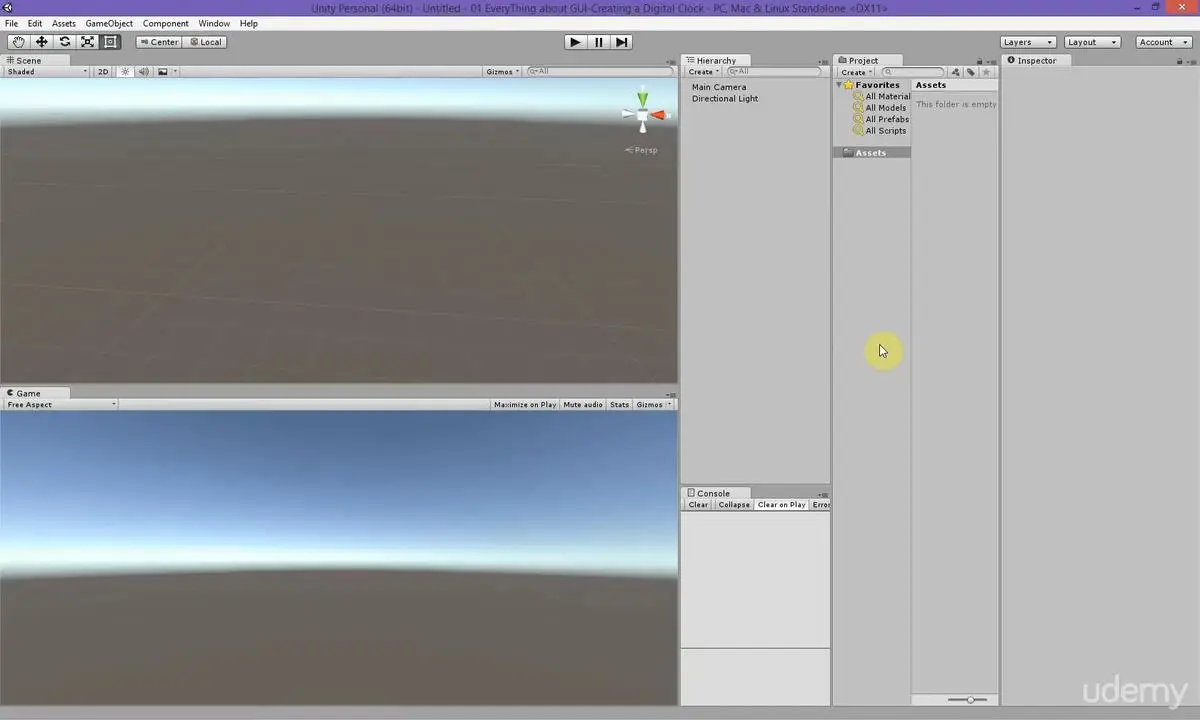The width and height of the screenshot is (1200, 720).
Task: Select the Rotate tool
Action: click(64, 42)
